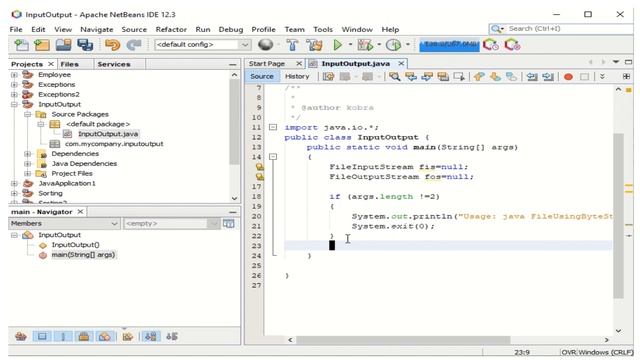Viewport: 640px width, 360px height.
Task: Open the default config dropdown
Action: (x=202, y=44)
